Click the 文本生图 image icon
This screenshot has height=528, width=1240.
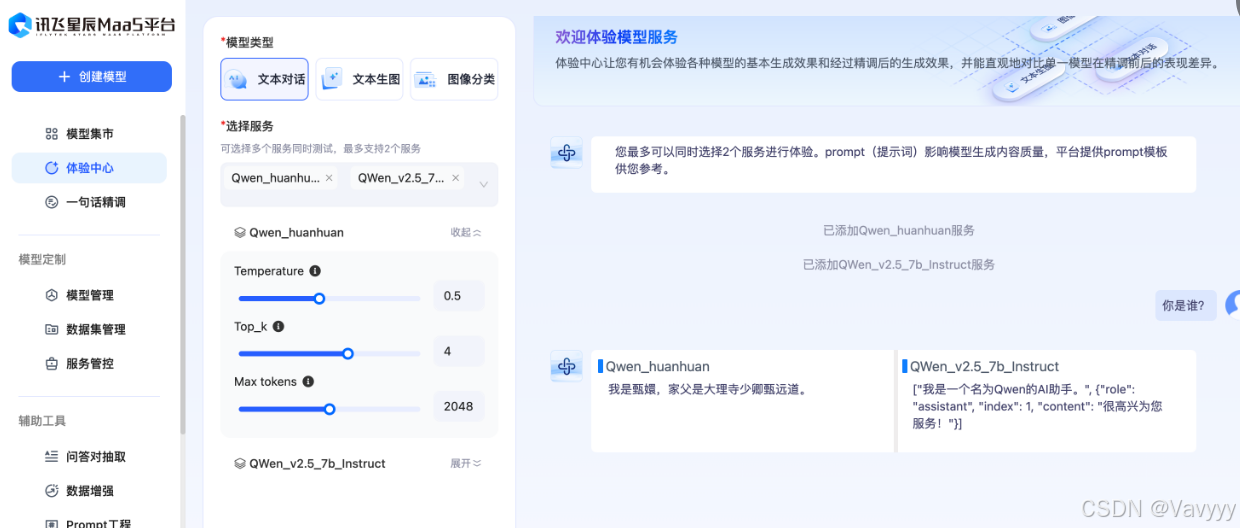332,79
